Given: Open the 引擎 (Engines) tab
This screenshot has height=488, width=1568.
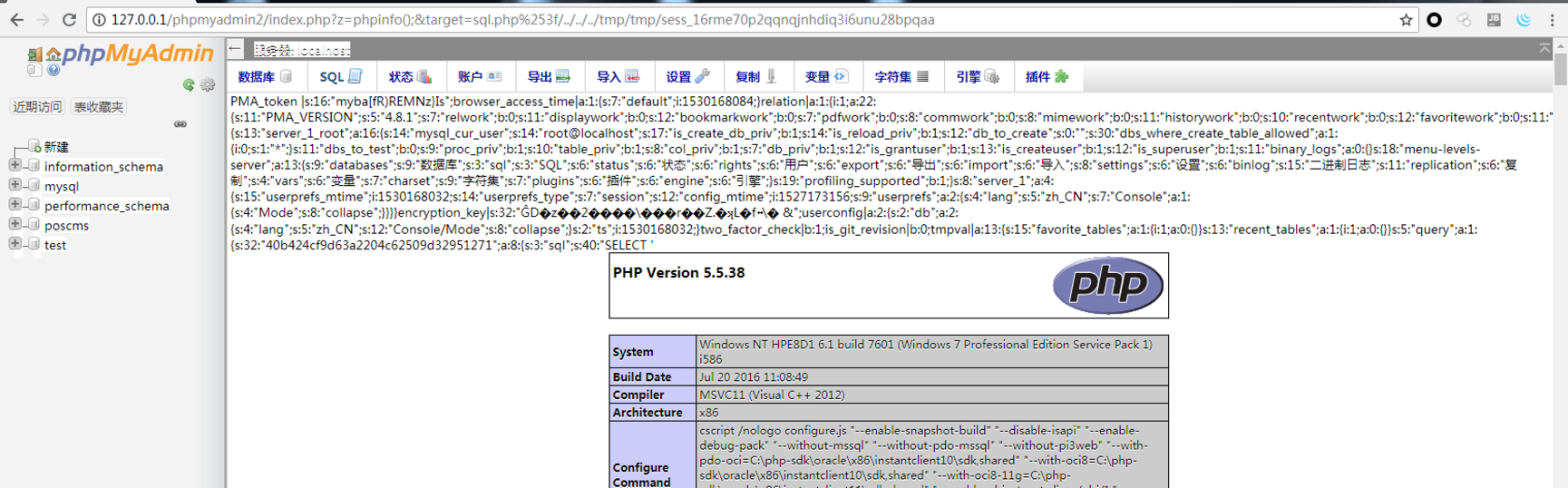Looking at the screenshot, I should [978, 77].
